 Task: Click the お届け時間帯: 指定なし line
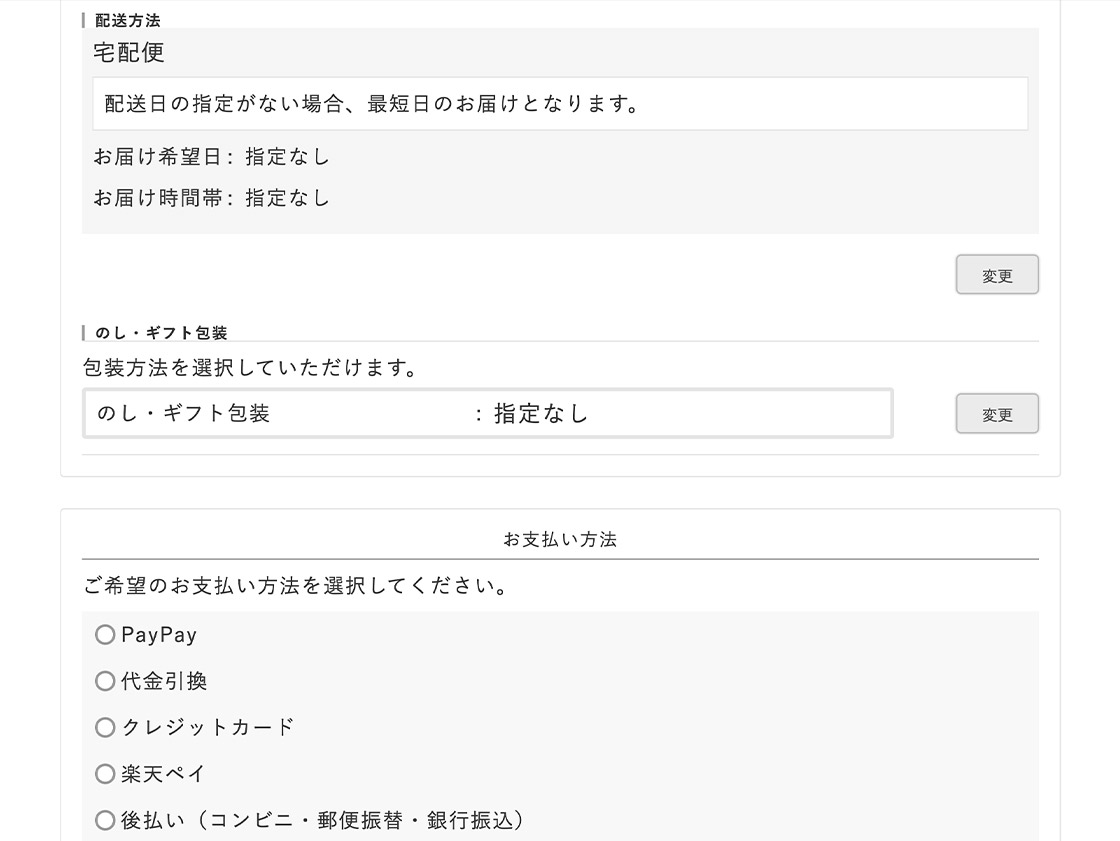tap(211, 198)
